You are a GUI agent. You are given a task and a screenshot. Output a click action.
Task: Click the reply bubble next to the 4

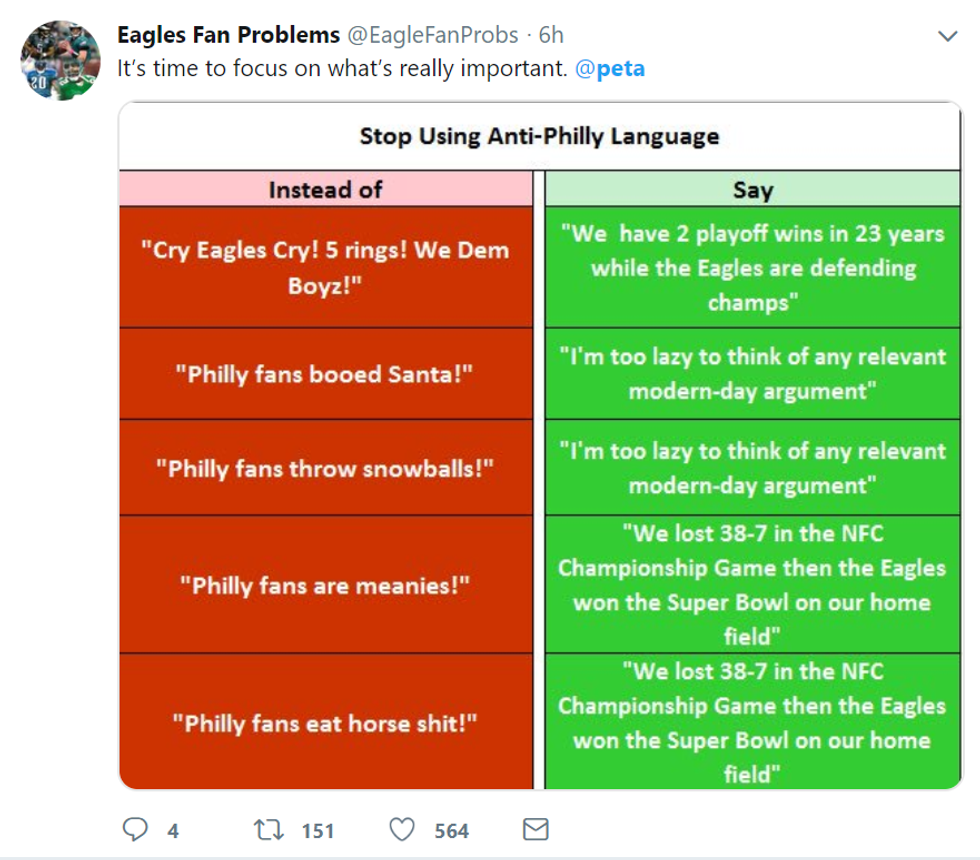(x=135, y=828)
